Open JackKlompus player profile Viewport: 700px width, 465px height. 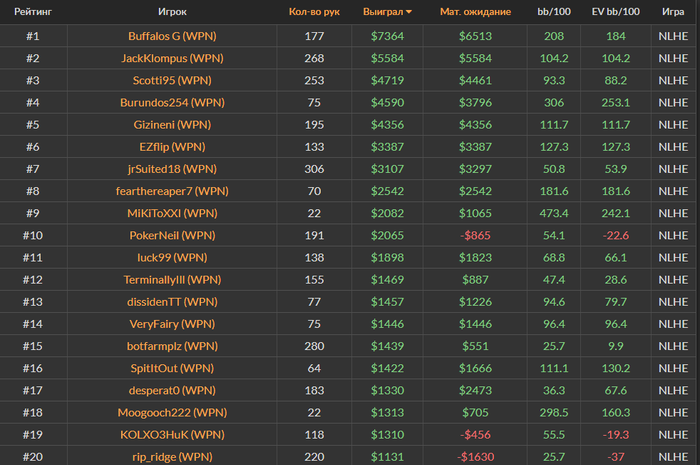click(x=172, y=58)
